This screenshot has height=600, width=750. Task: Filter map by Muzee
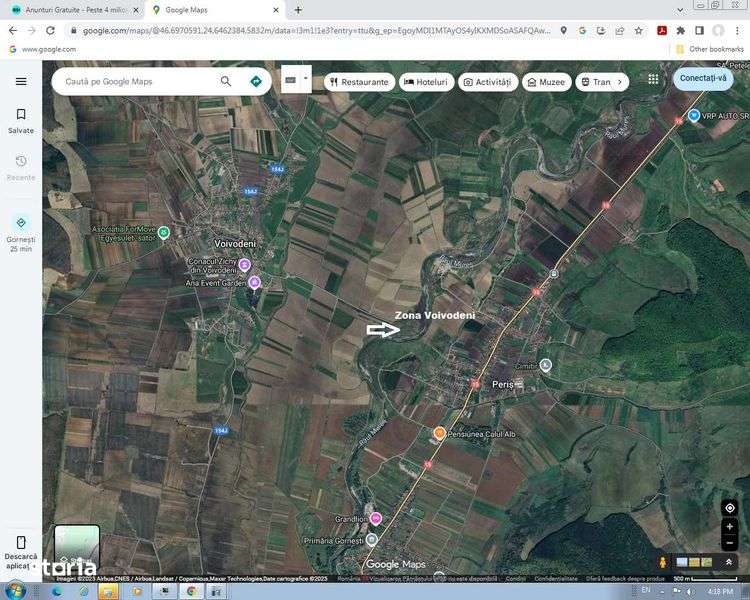point(546,82)
